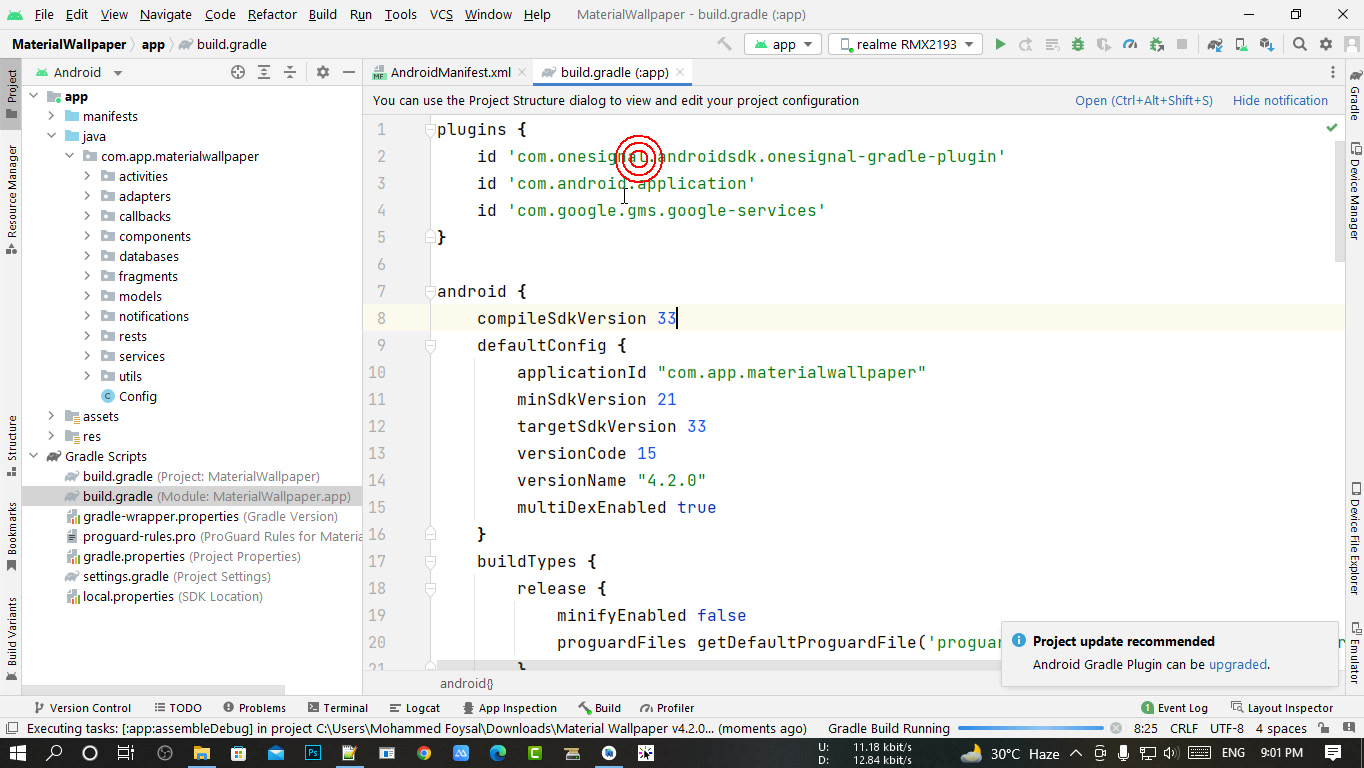
Task: Click the Open (Ctrl+Alt+Shift+S) link
Action: click(1143, 100)
